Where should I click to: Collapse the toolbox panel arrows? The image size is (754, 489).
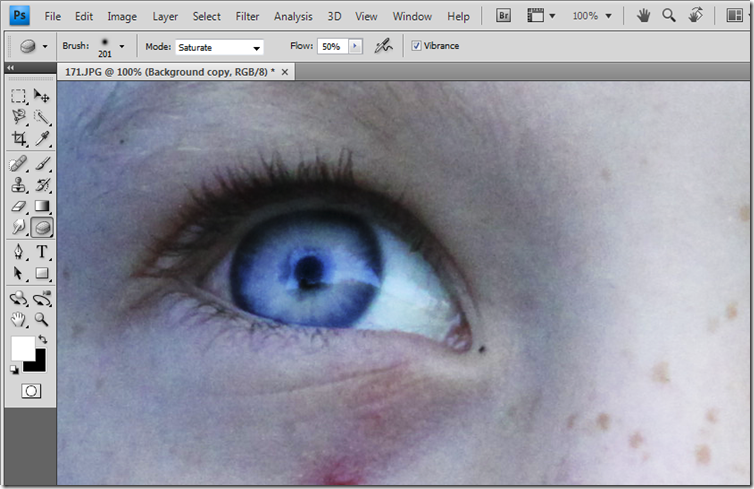coord(11,68)
